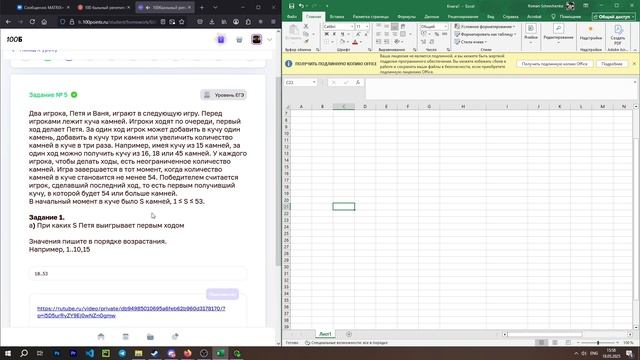This screenshot has height=360, width=640.
Task: Open the rutube video link
Action: click(x=131, y=312)
